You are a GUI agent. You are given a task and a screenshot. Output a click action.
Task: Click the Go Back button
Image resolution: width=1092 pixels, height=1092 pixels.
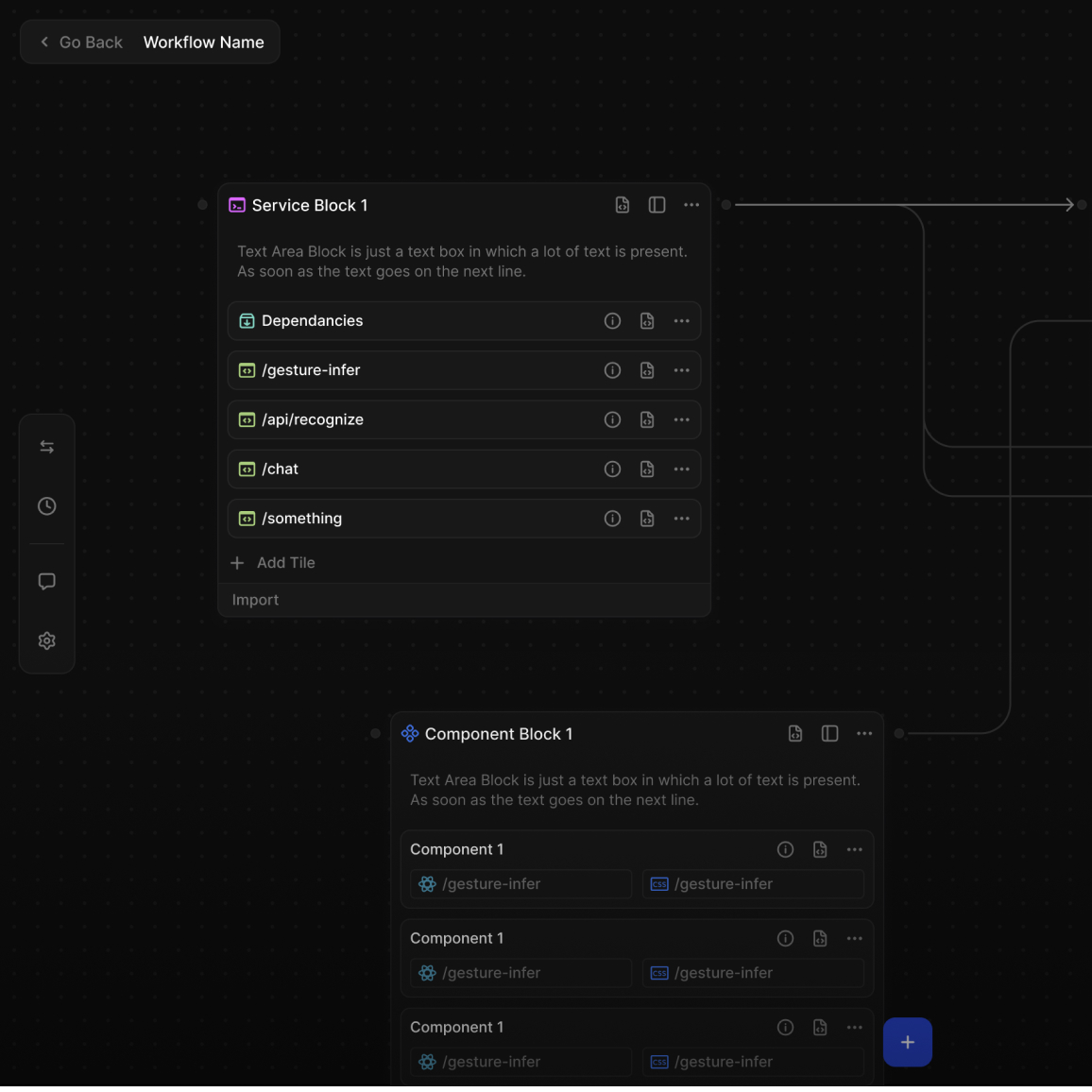click(x=81, y=43)
